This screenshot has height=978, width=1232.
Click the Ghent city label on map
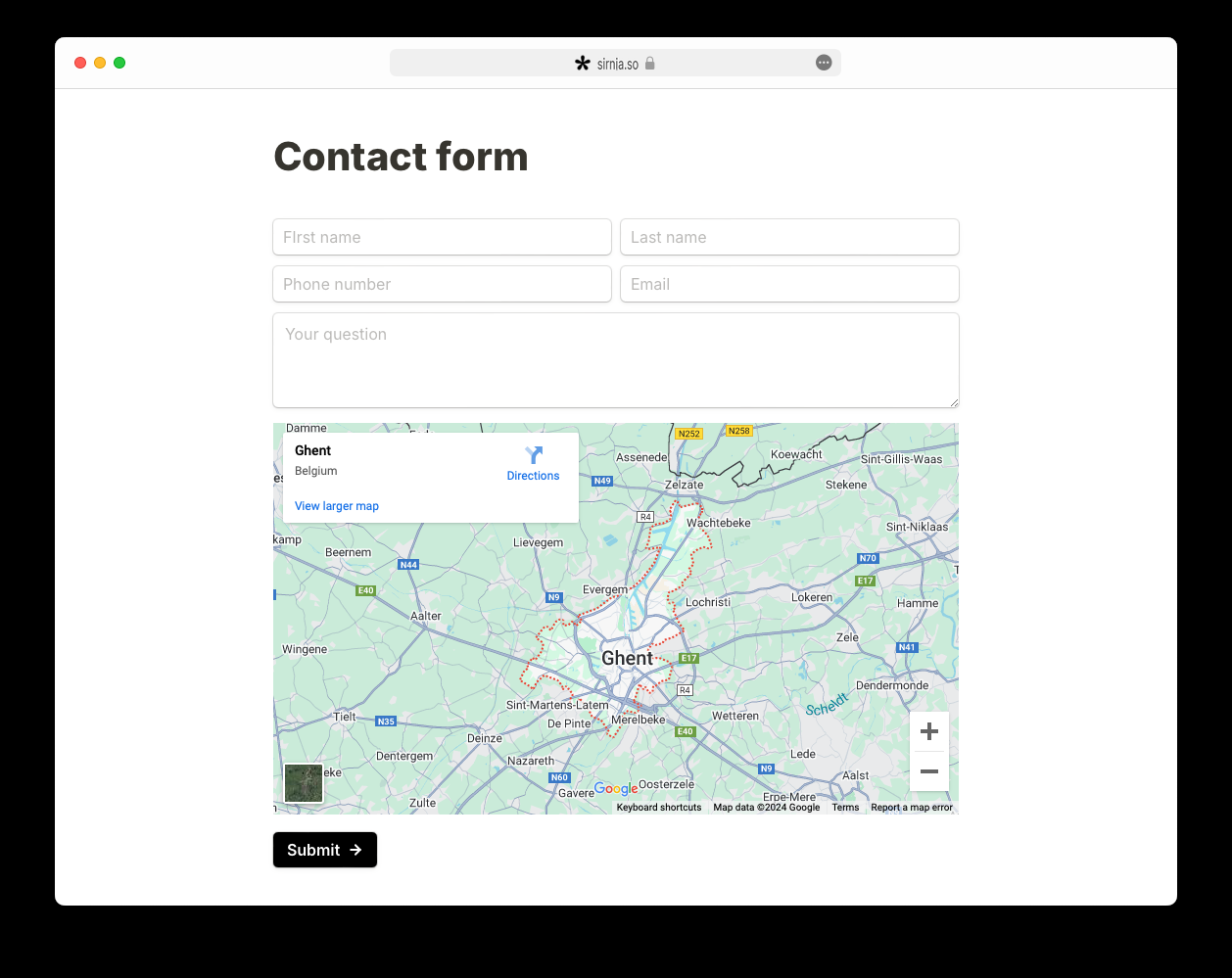pyautogui.click(x=627, y=658)
